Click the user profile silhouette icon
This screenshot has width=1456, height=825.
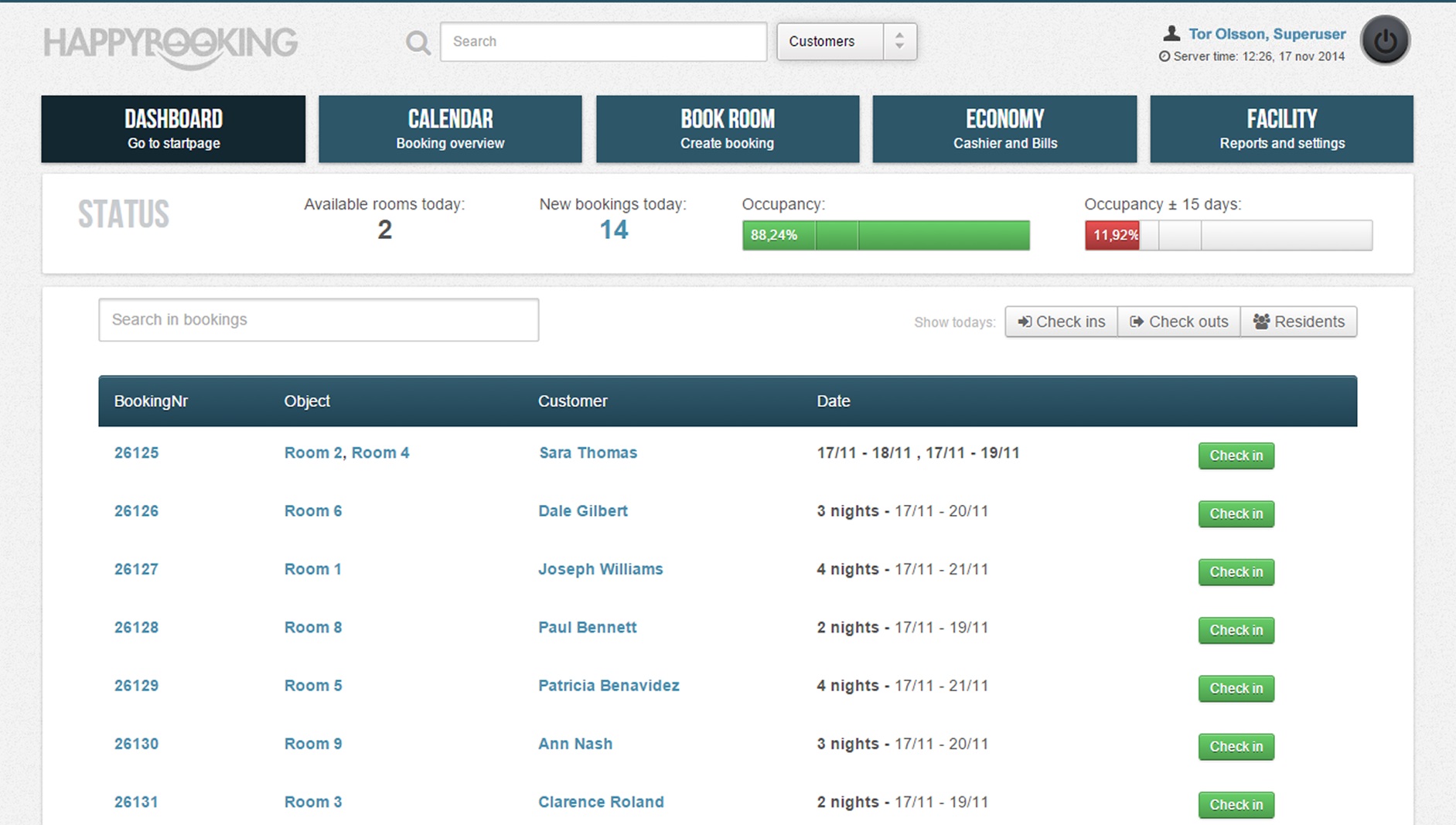click(1171, 33)
